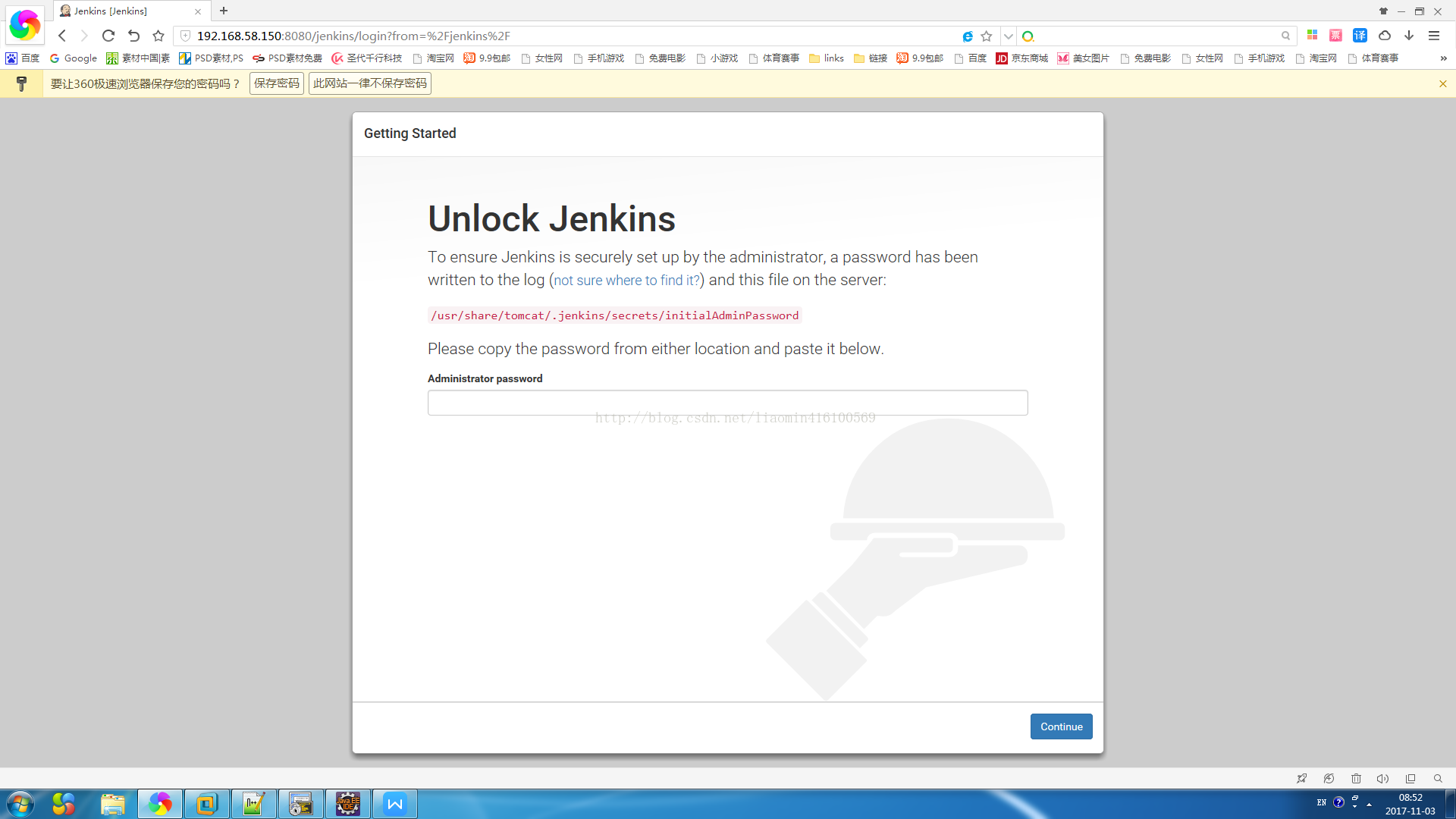Open the PSD素材免费 bookmark
The image size is (1456, 819).
pos(287,58)
